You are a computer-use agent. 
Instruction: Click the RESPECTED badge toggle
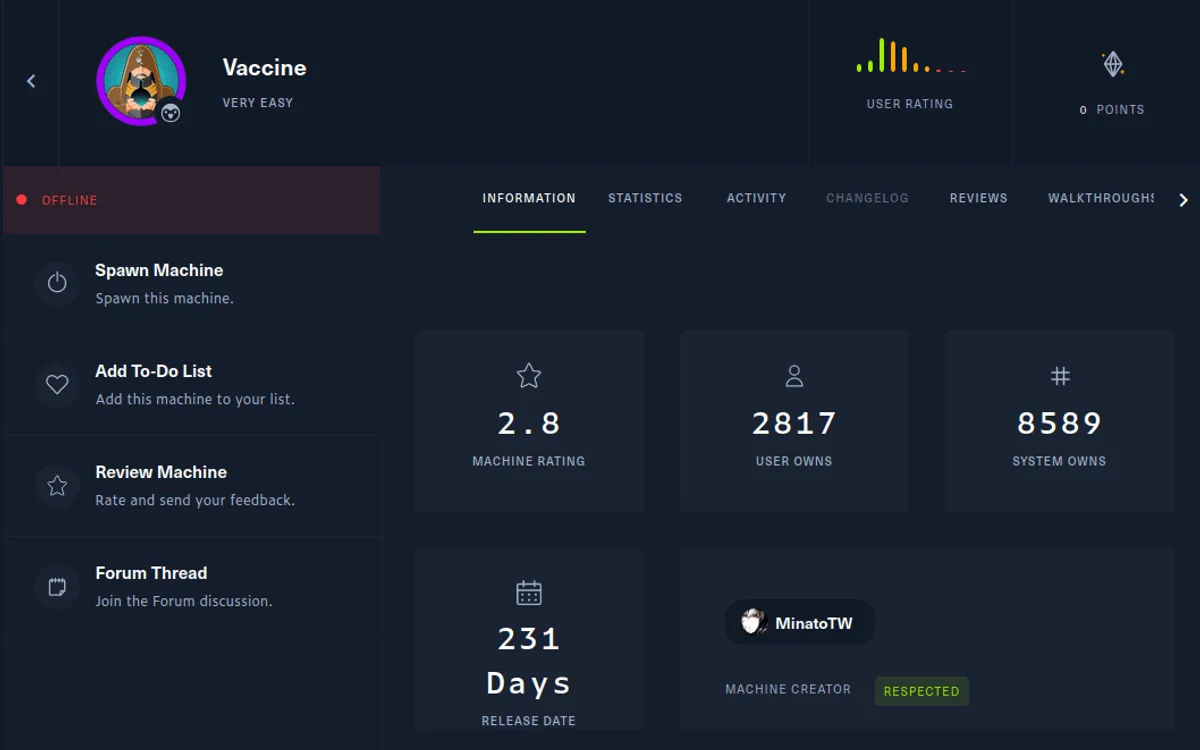(921, 691)
